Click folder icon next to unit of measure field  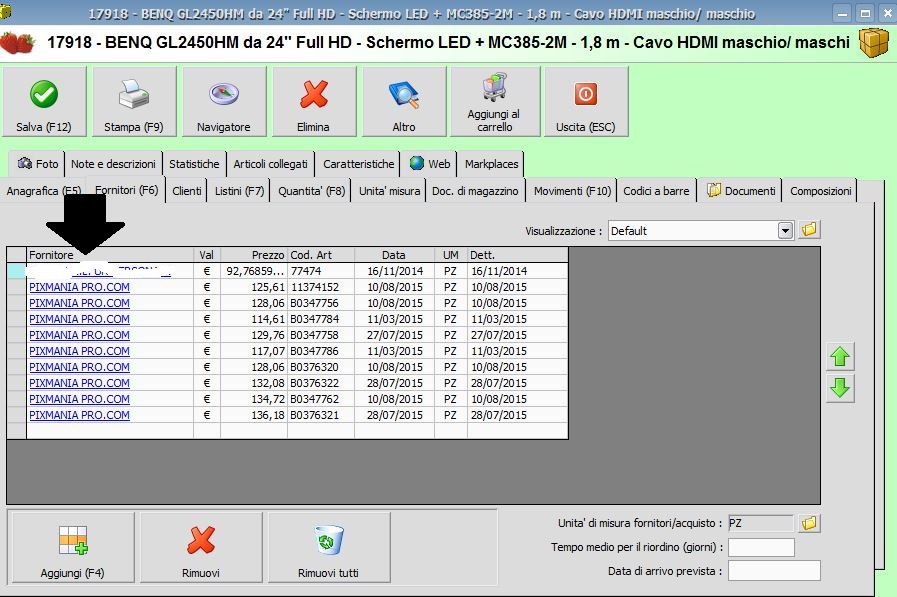[x=809, y=523]
